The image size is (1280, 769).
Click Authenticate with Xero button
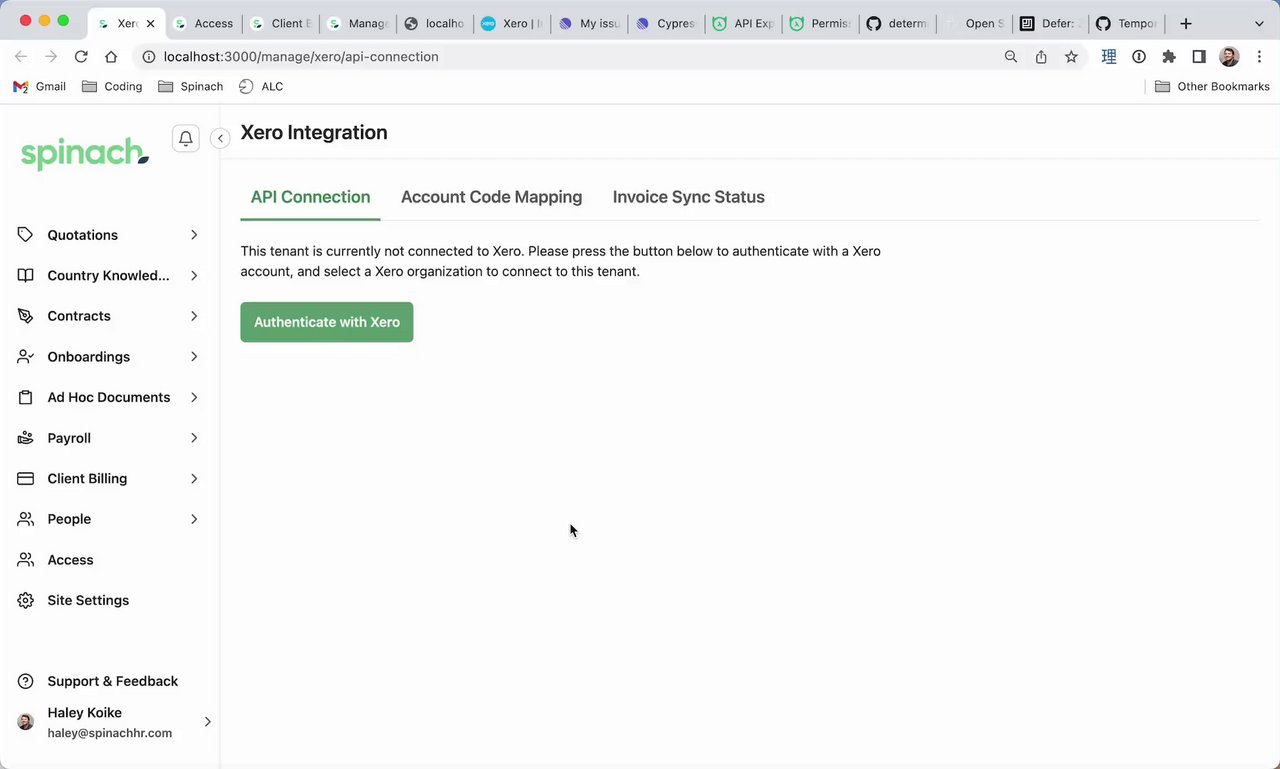click(x=327, y=322)
